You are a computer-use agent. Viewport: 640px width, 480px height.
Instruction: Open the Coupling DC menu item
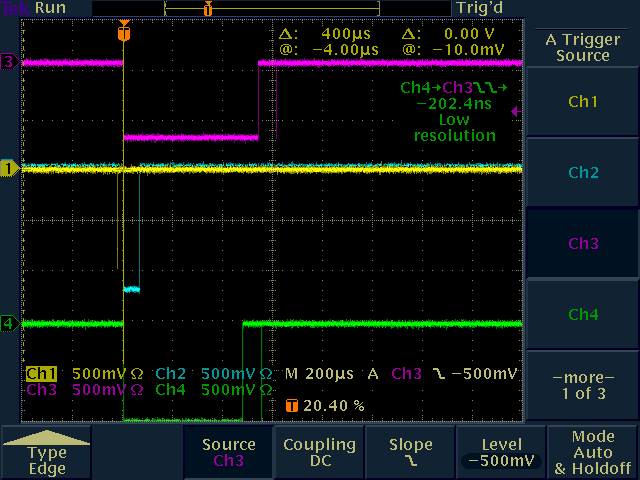[320, 452]
